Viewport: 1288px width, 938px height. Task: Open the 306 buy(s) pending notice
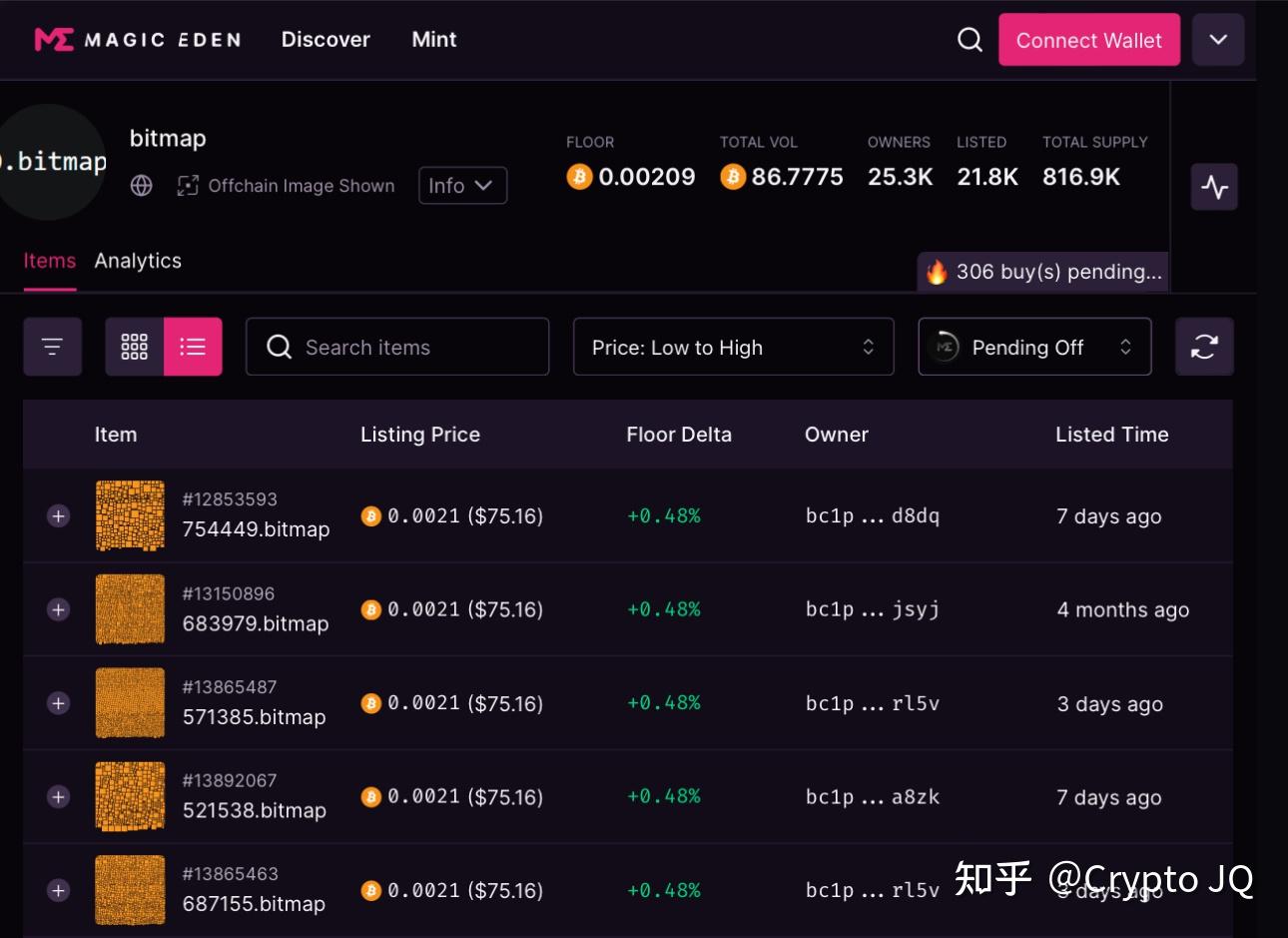click(1042, 272)
